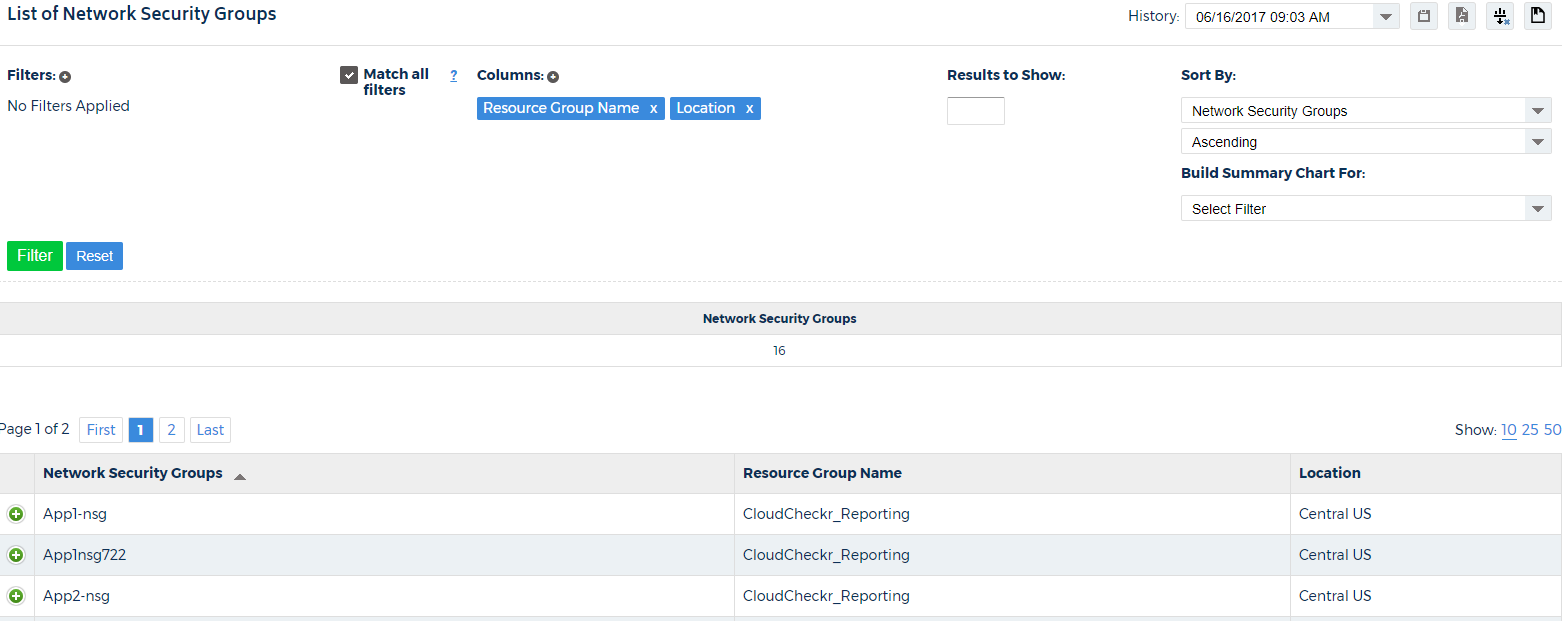The height and width of the screenshot is (621, 1567).
Task: Click the black document icon at far right
Action: pos(1538,16)
